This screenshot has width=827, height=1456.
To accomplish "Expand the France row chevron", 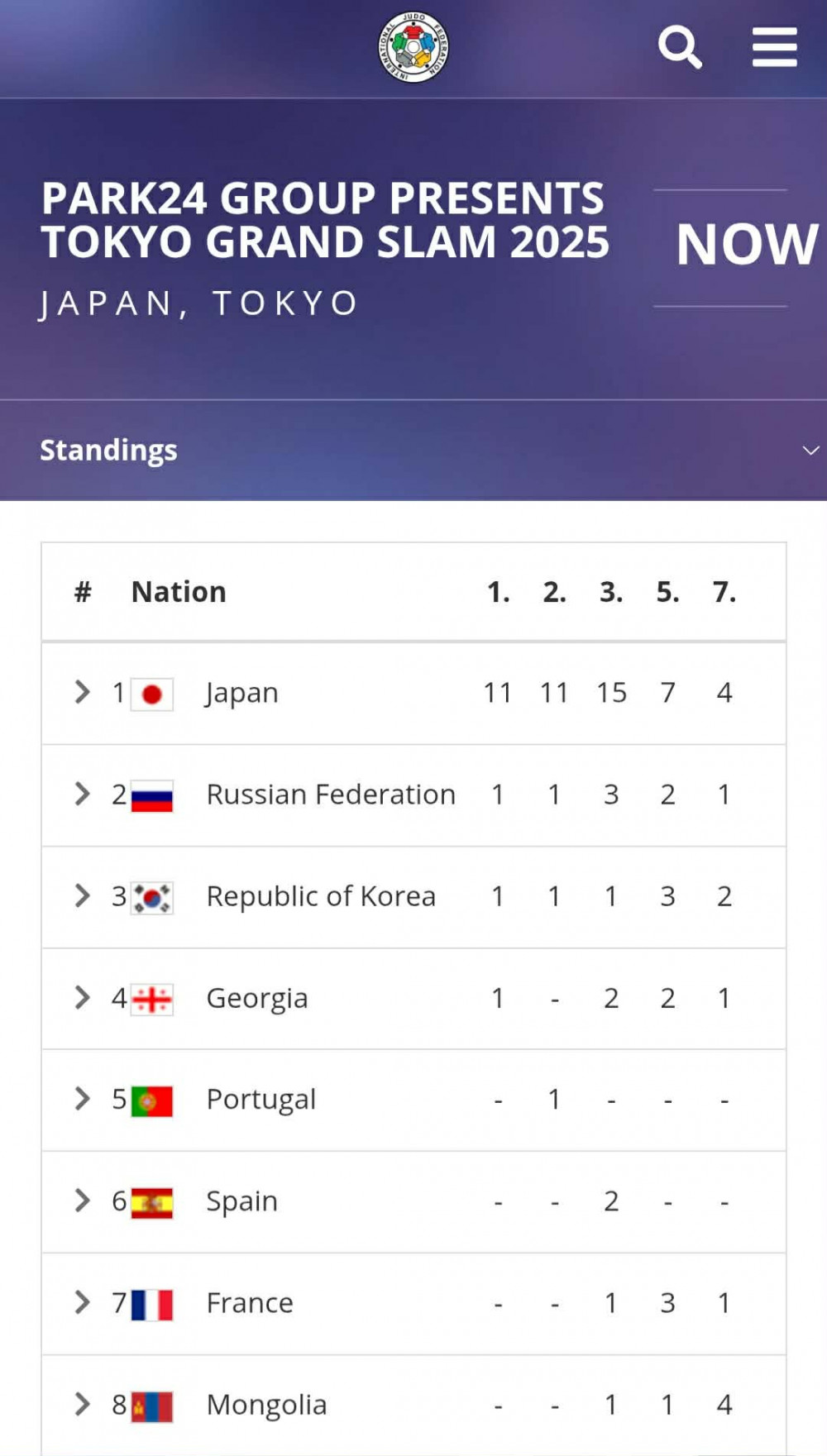I will click(82, 1302).
